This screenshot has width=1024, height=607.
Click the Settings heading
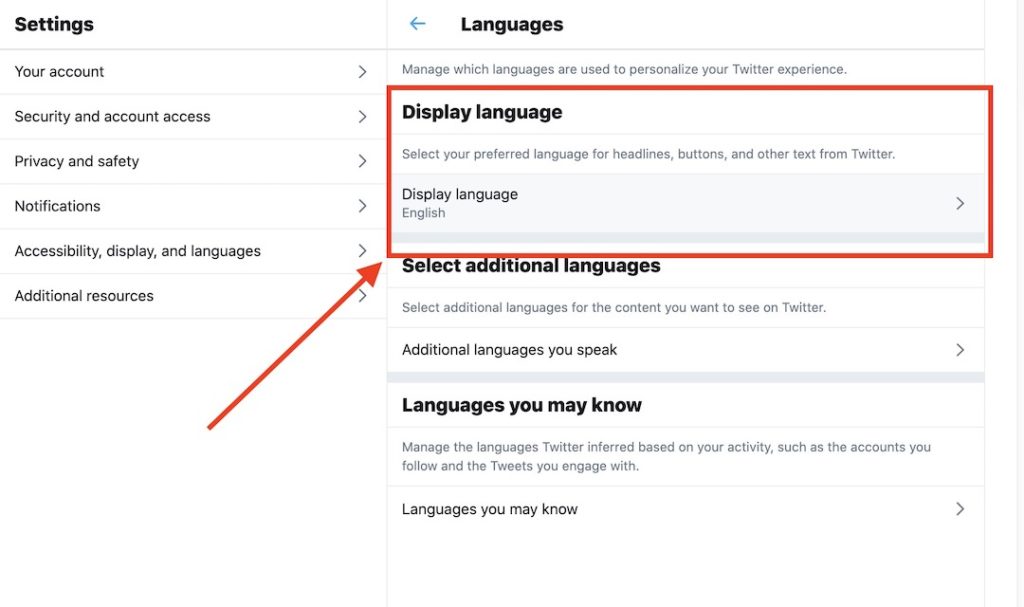pos(53,23)
